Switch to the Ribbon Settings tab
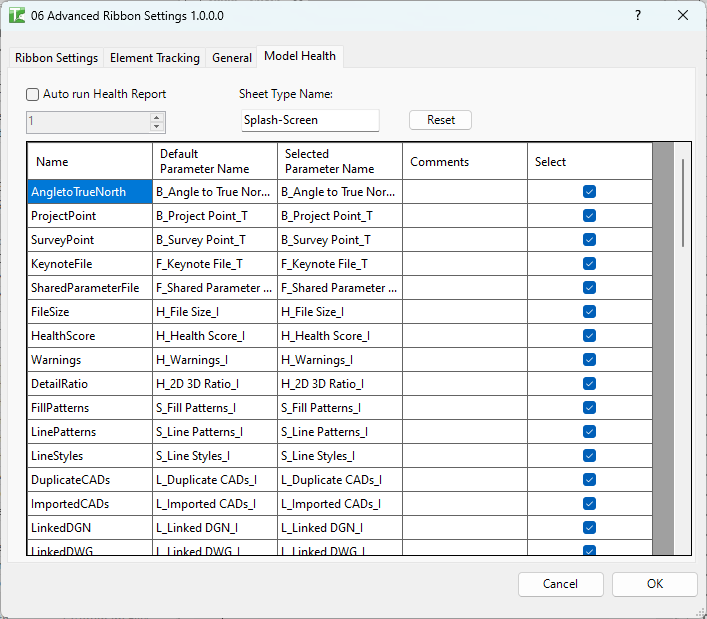This screenshot has width=707, height=619. tap(56, 58)
